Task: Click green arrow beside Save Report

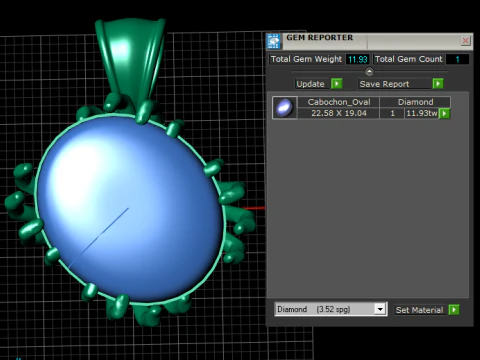Action: (438, 84)
